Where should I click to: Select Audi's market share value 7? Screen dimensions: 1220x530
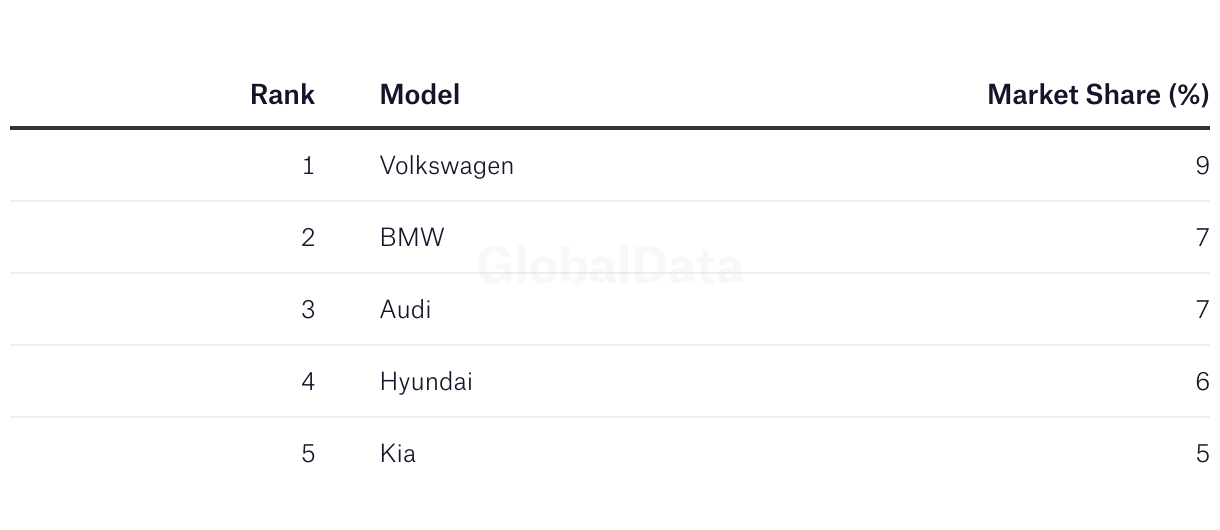tap(1202, 310)
